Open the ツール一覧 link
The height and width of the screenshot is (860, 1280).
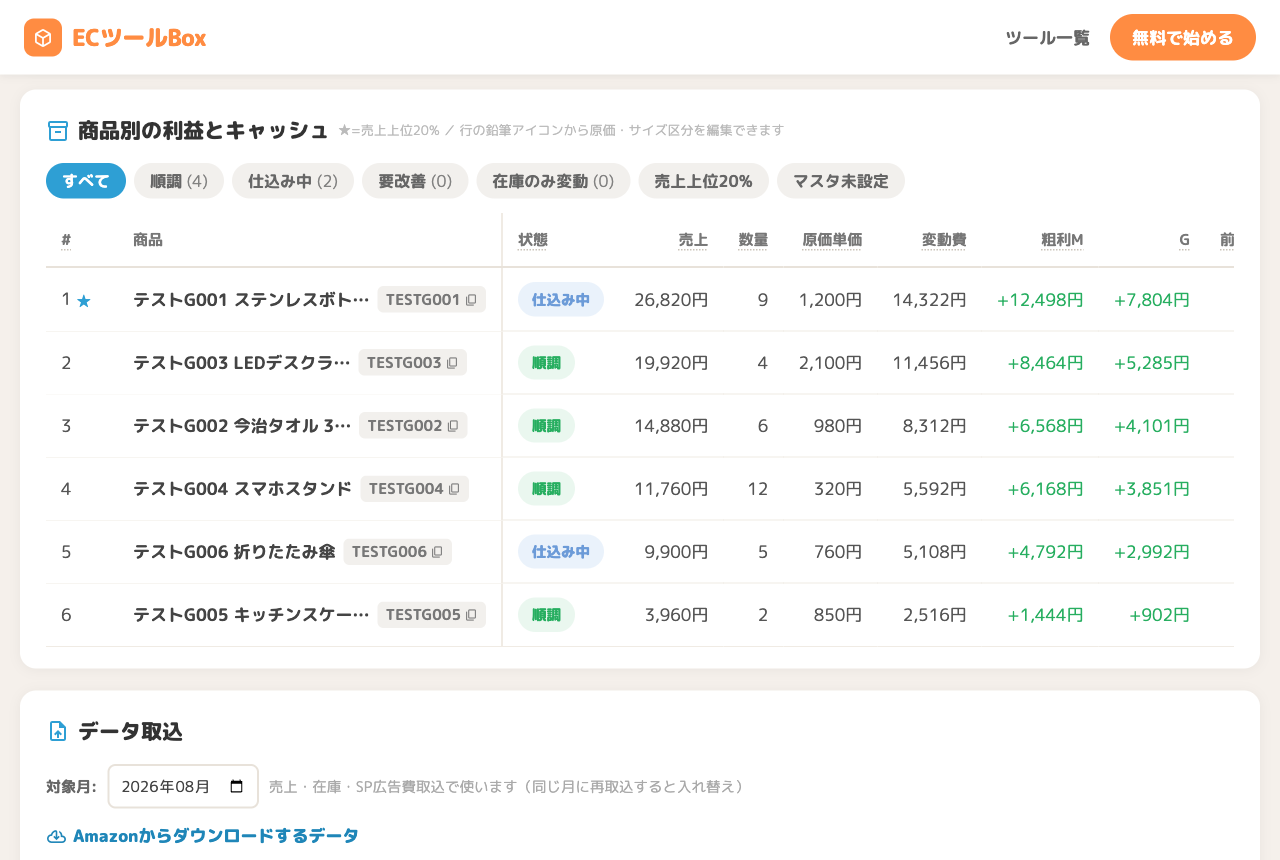pyautogui.click(x=1047, y=38)
